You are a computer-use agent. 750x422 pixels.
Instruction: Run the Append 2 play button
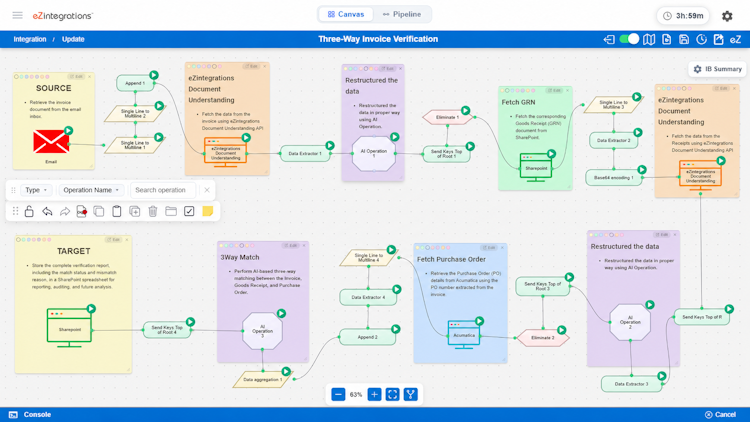tap(396, 329)
